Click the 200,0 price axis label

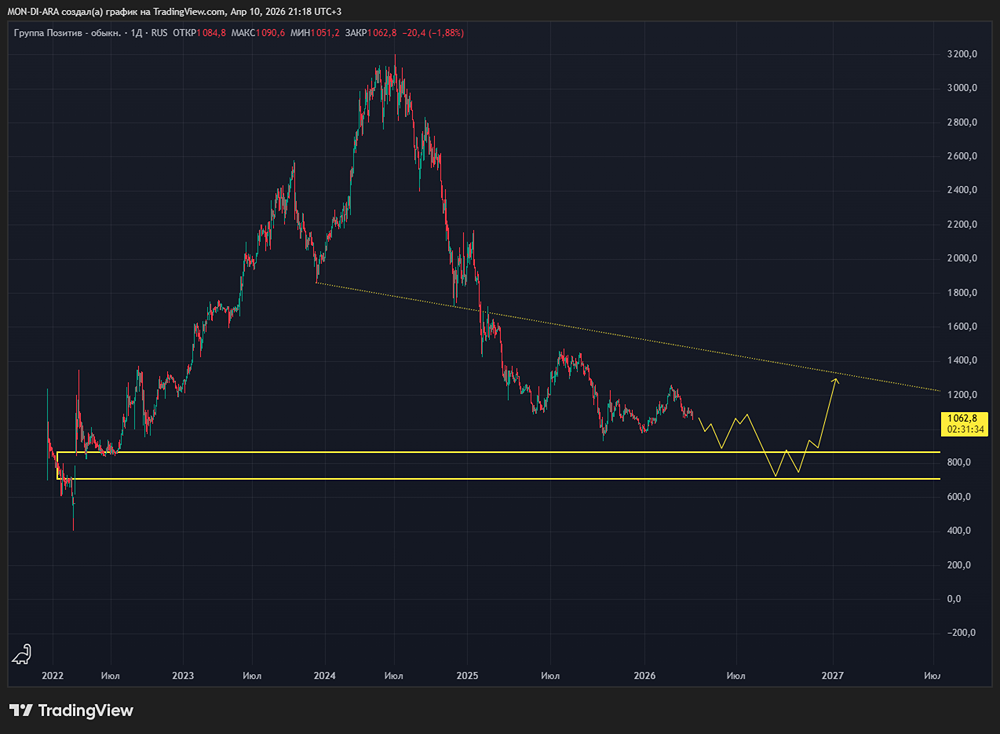pyautogui.click(x=959, y=565)
